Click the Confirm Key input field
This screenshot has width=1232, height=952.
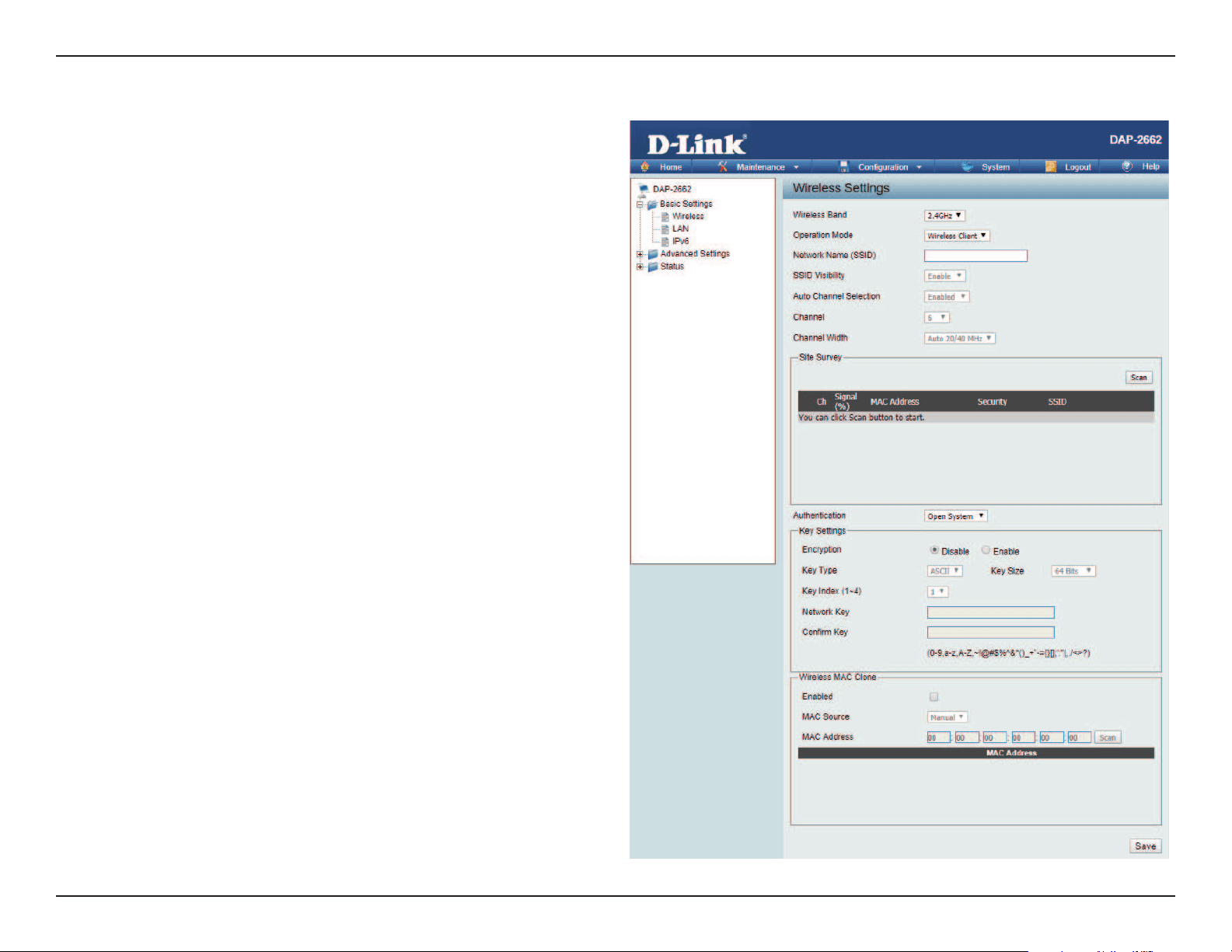pyautogui.click(x=991, y=633)
